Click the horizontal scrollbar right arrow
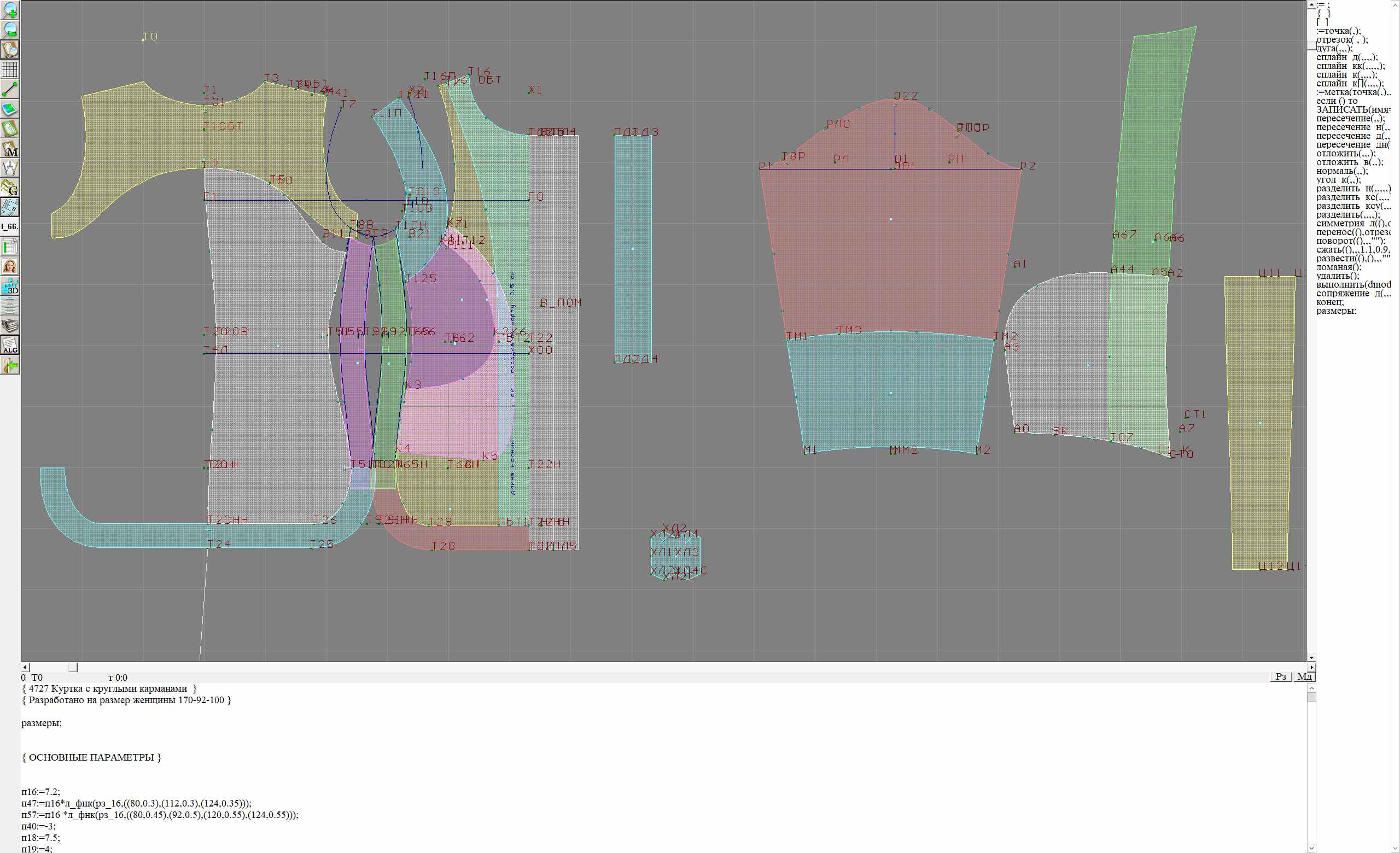Image resolution: width=1400 pixels, height=853 pixels. pyautogui.click(x=1311, y=667)
